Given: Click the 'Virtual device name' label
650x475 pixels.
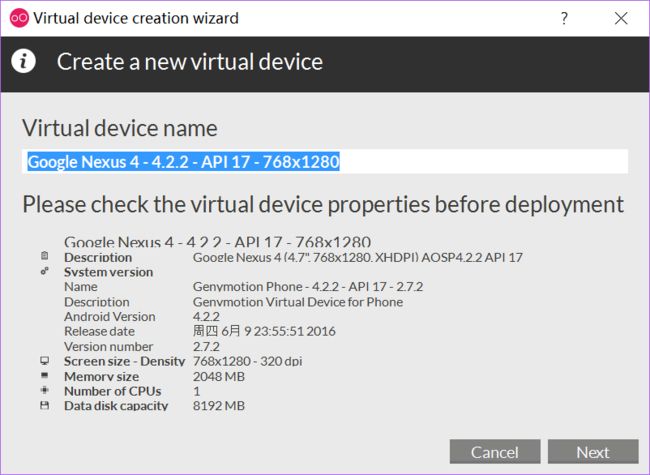Looking at the screenshot, I should point(120,128).
